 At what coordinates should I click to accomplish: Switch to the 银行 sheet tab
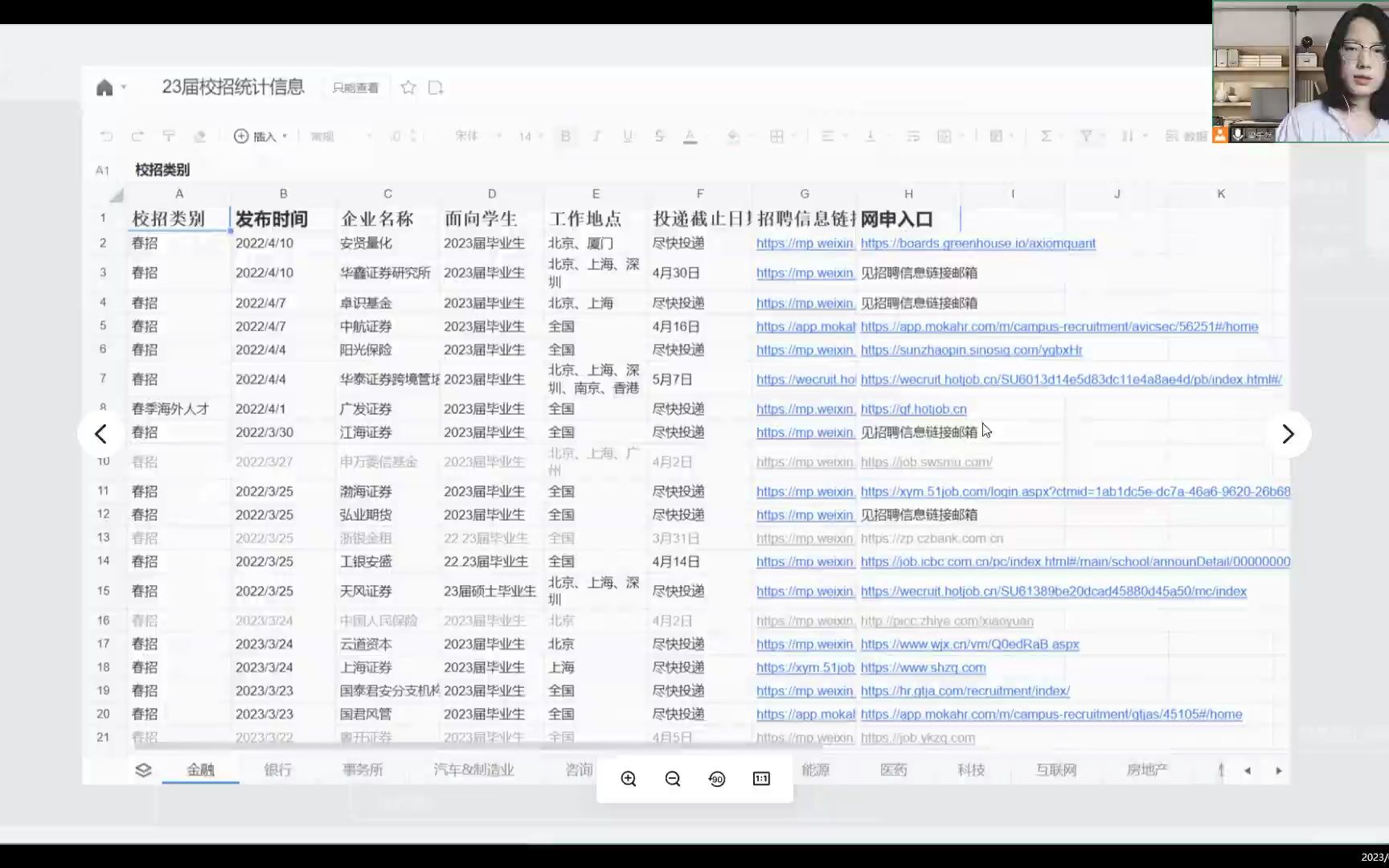click(x=278, y=770)
